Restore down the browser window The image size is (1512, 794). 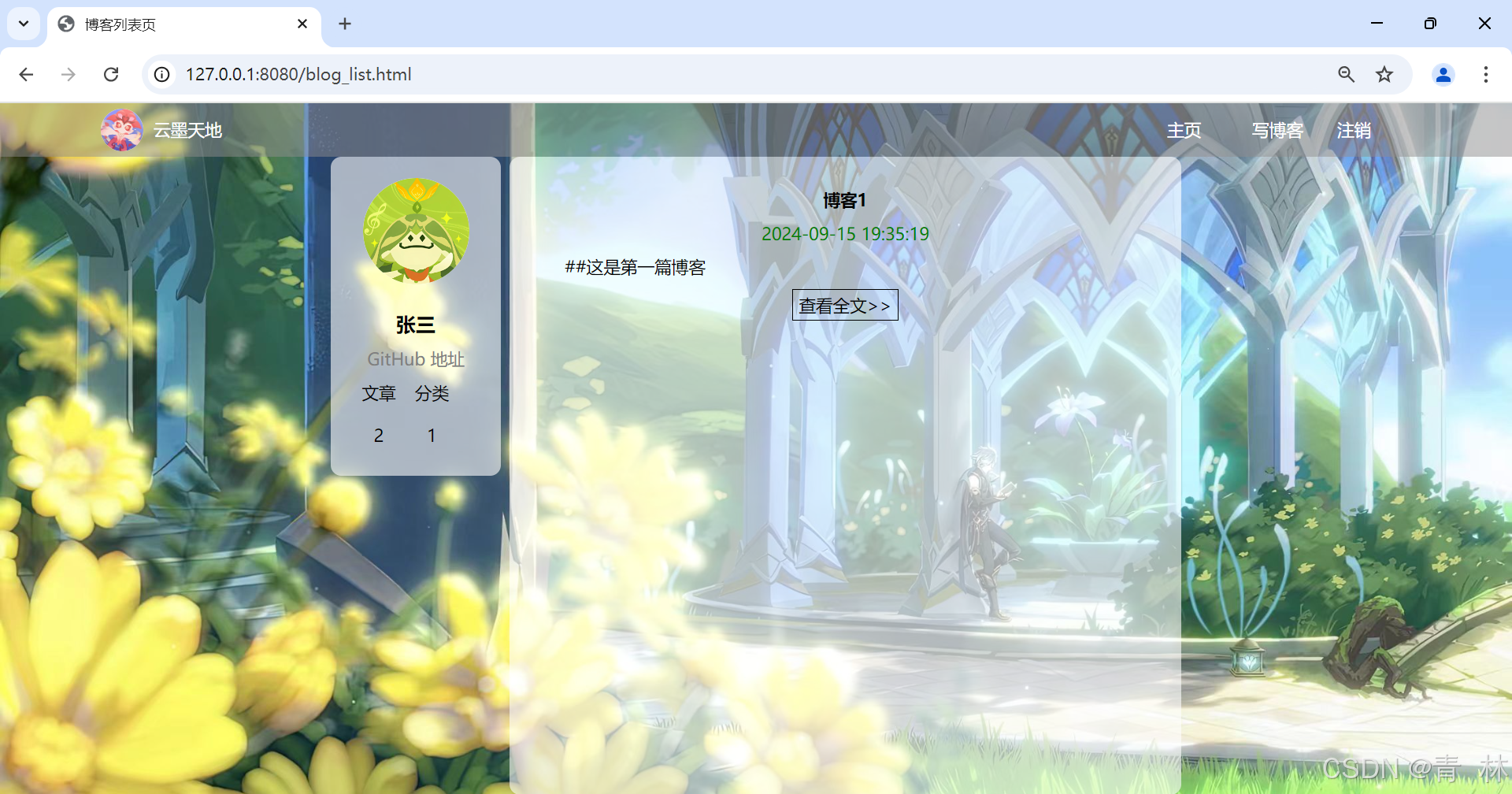[1430, 24]
